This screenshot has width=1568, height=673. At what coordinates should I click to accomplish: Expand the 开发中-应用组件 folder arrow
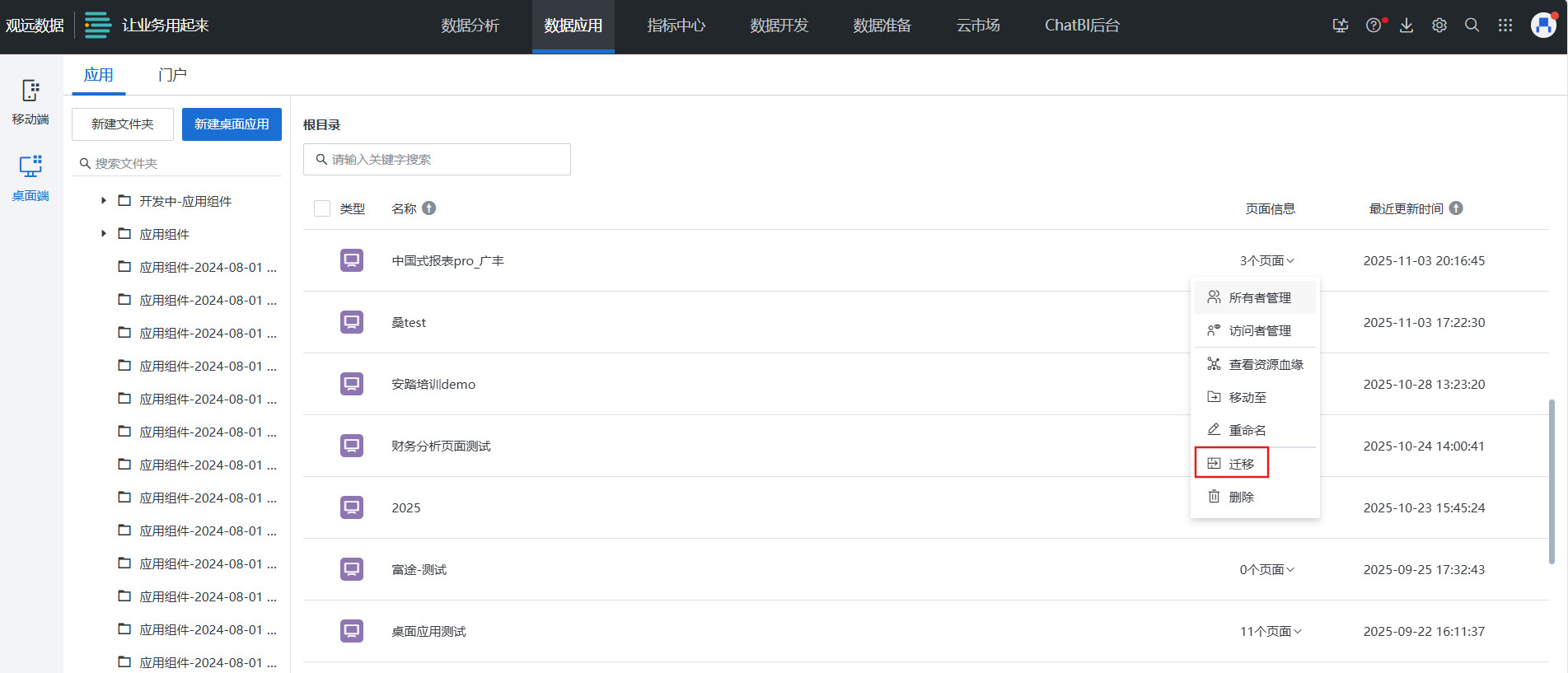[104, 201]
